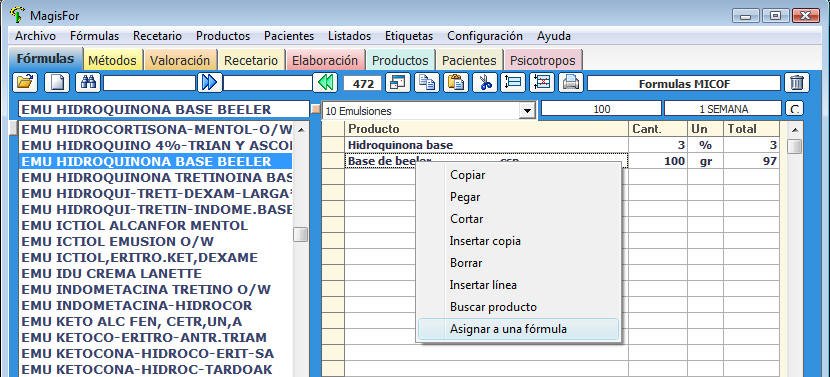Open the Listados menu

point(349,36)
